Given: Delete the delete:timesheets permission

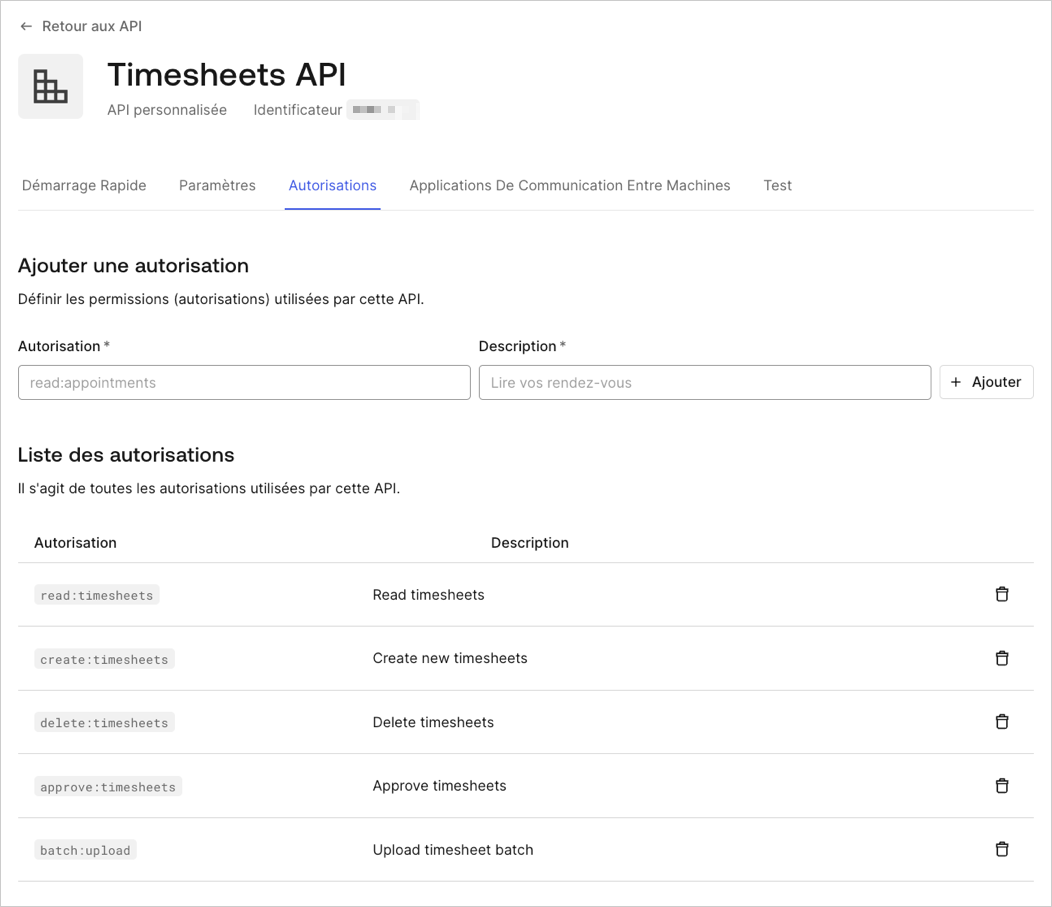Looking at the screenshot, I should tap(1002, 722).
